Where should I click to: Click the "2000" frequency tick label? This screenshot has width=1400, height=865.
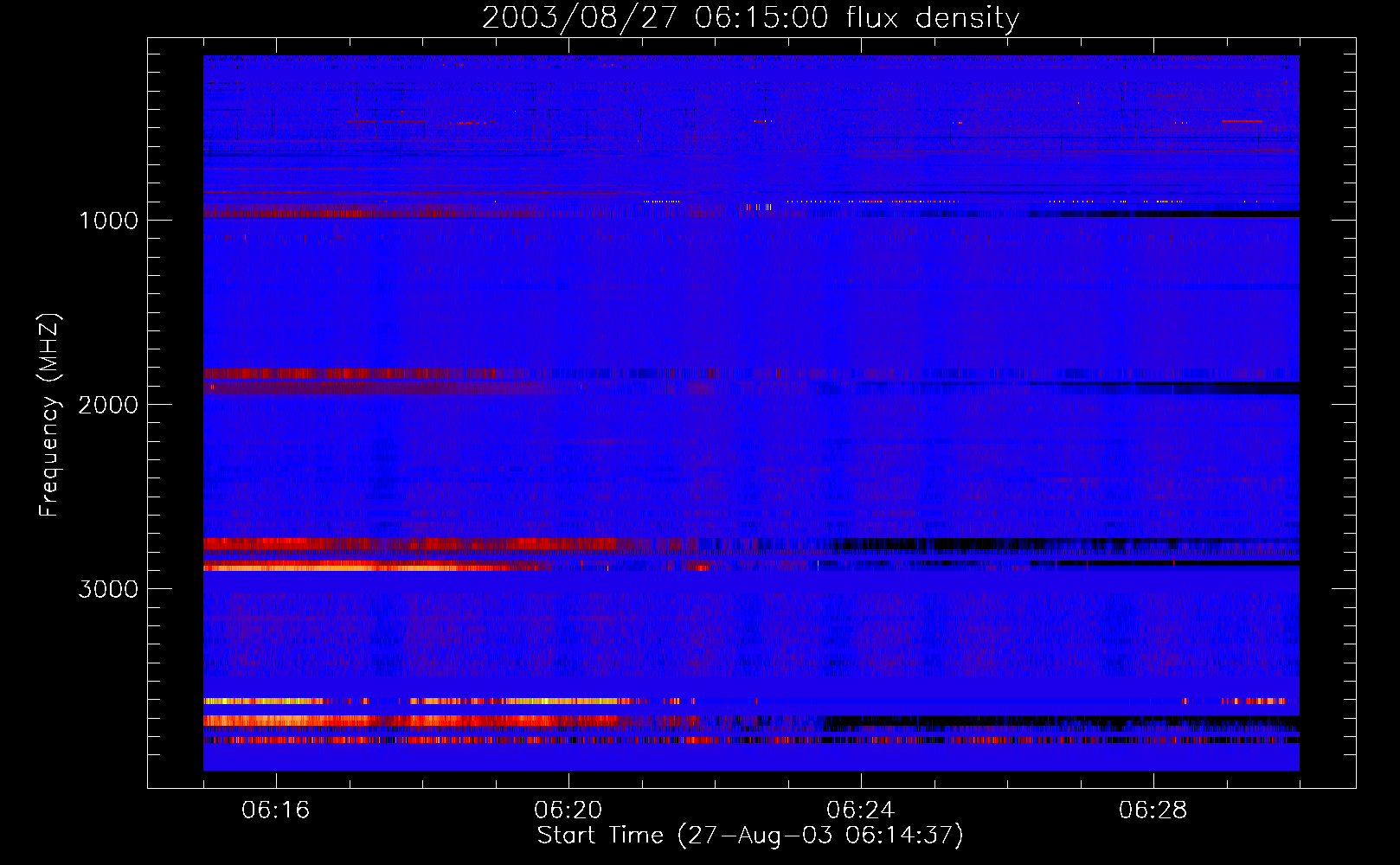(x=108, y=405)
